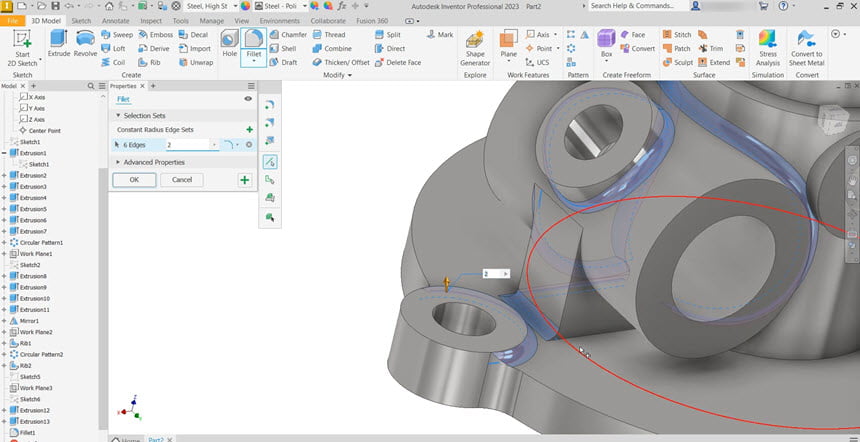The image size is (860, 442).
Task: Confirm fillet with OK button
Action: [x=134, y=180]
